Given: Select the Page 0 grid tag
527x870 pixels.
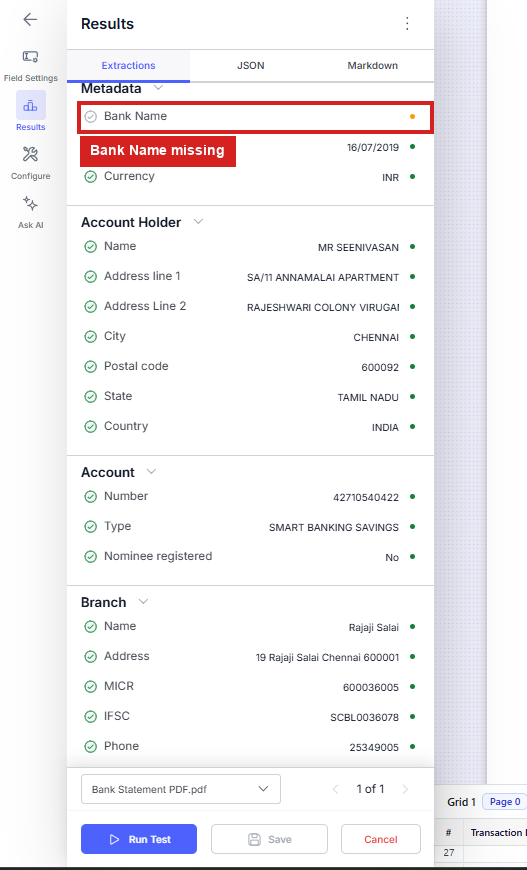Looking at the screenshot, I should click(504, 802).
